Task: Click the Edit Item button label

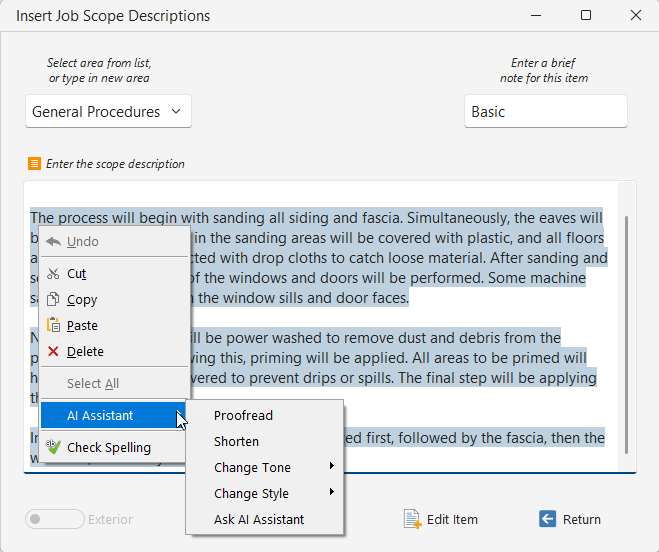Action: tap(452, 520)
